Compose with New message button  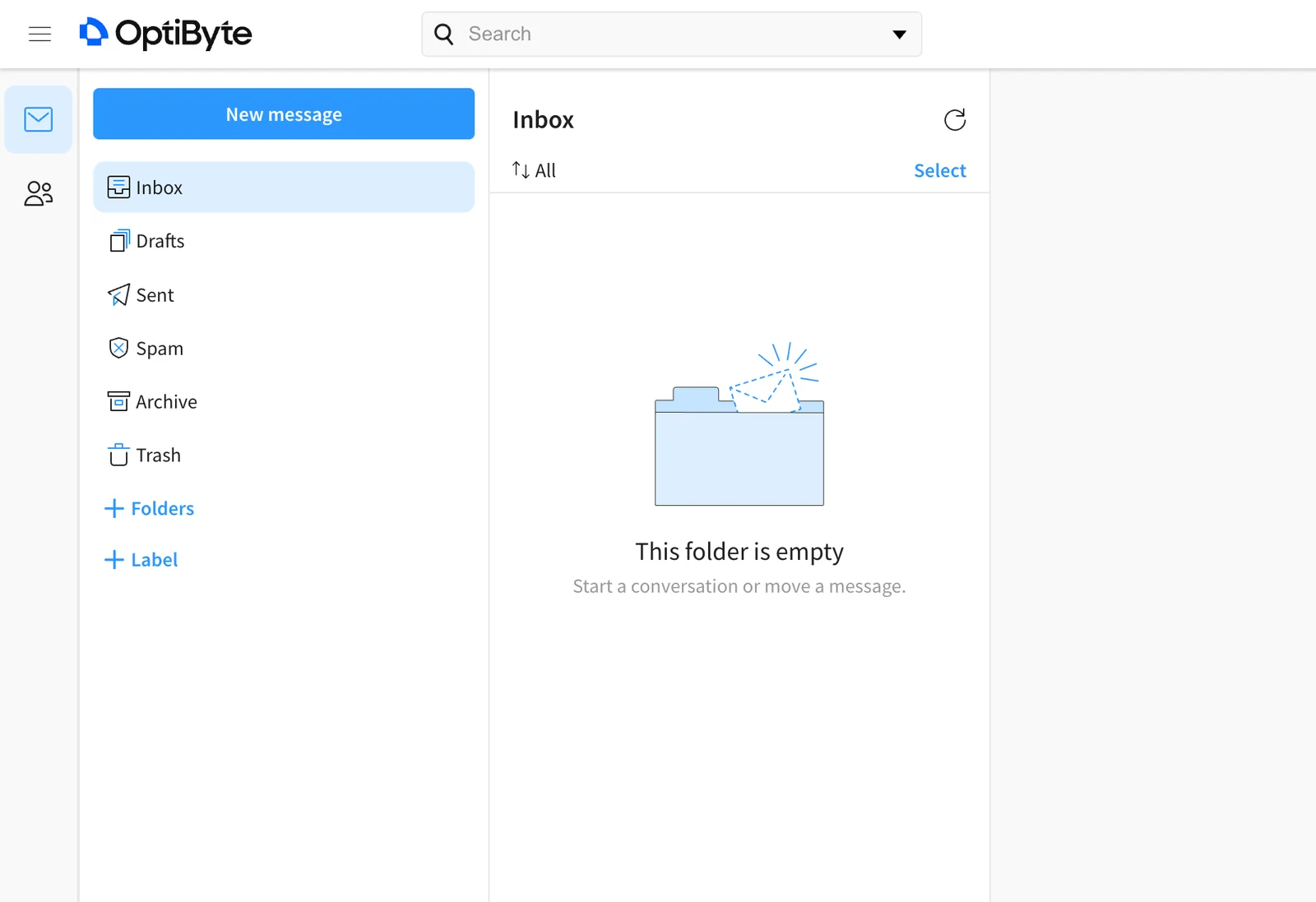coord(284,113)
